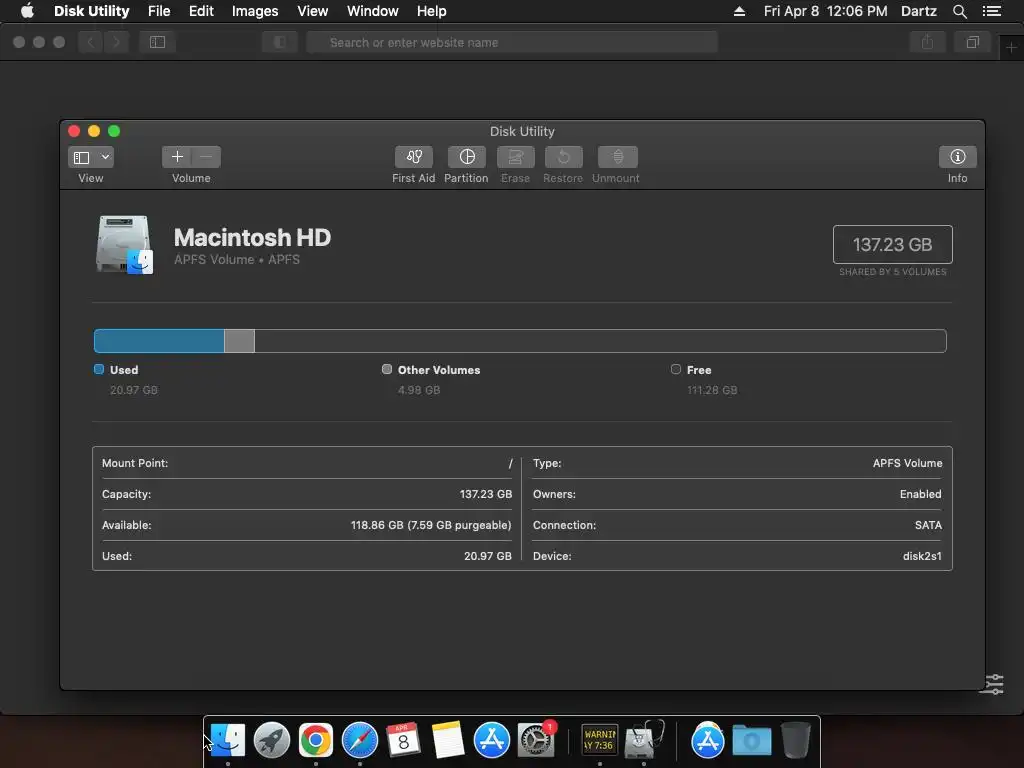The height and width of the screenshot is (768, 1024).
Task: Open Spotlight search magnifier
Action: pyautogui.click(x=959, y=11)
